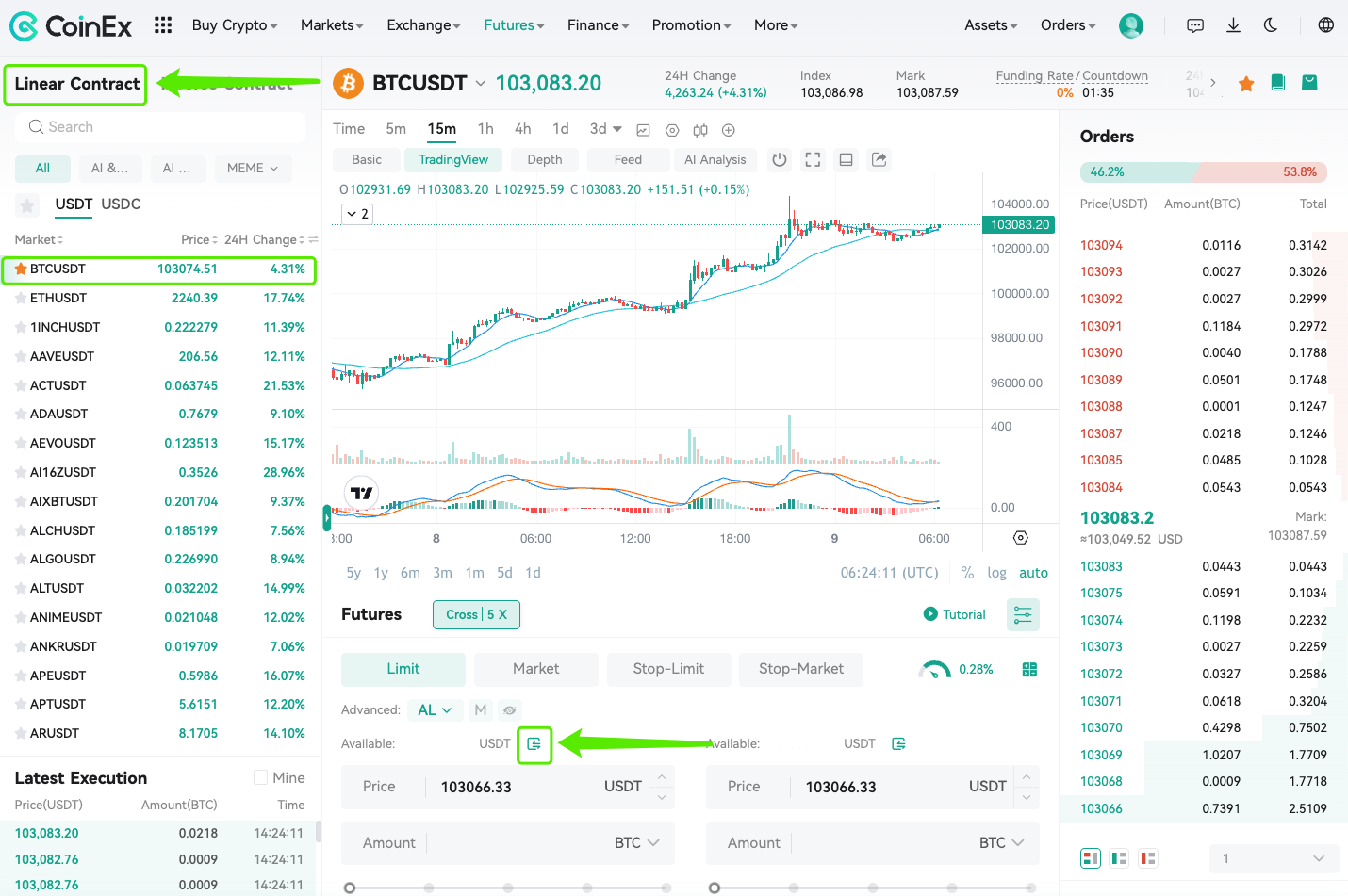Expand the Buy Crypto menu
Screen dimensions: 1348x896
click(235, 25)
